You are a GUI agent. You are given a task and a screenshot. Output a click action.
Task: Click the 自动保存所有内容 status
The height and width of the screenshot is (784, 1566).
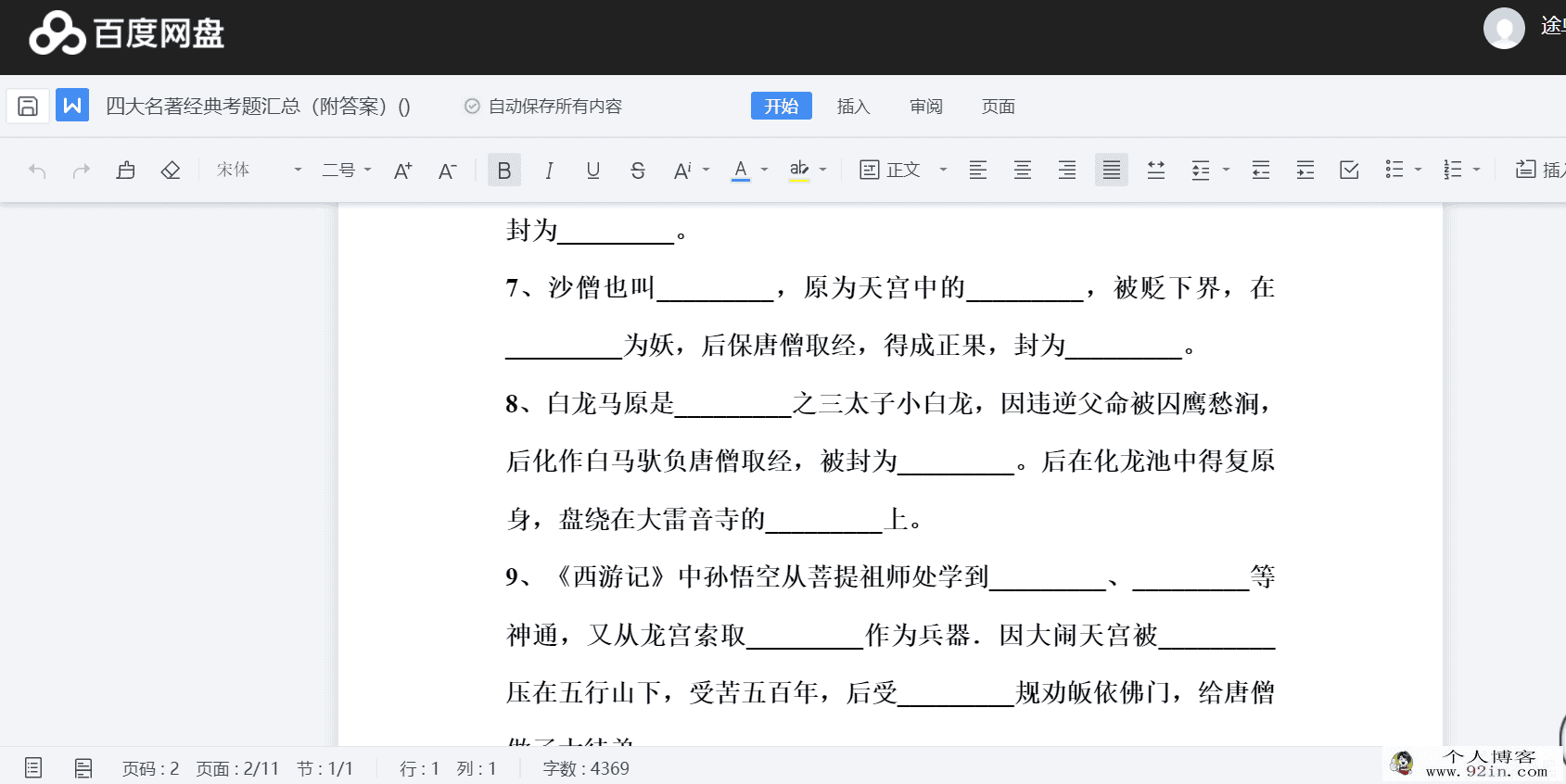543,107
